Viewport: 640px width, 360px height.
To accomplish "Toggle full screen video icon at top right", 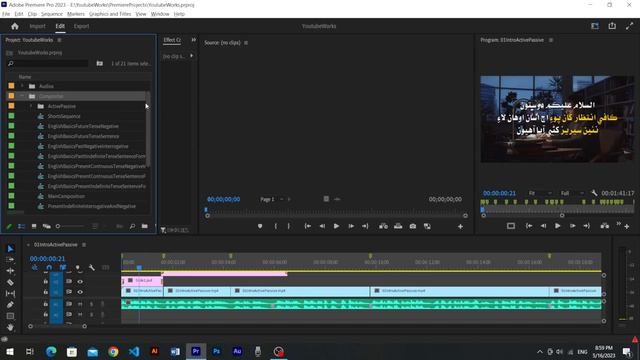I will [x=629, y=26].
